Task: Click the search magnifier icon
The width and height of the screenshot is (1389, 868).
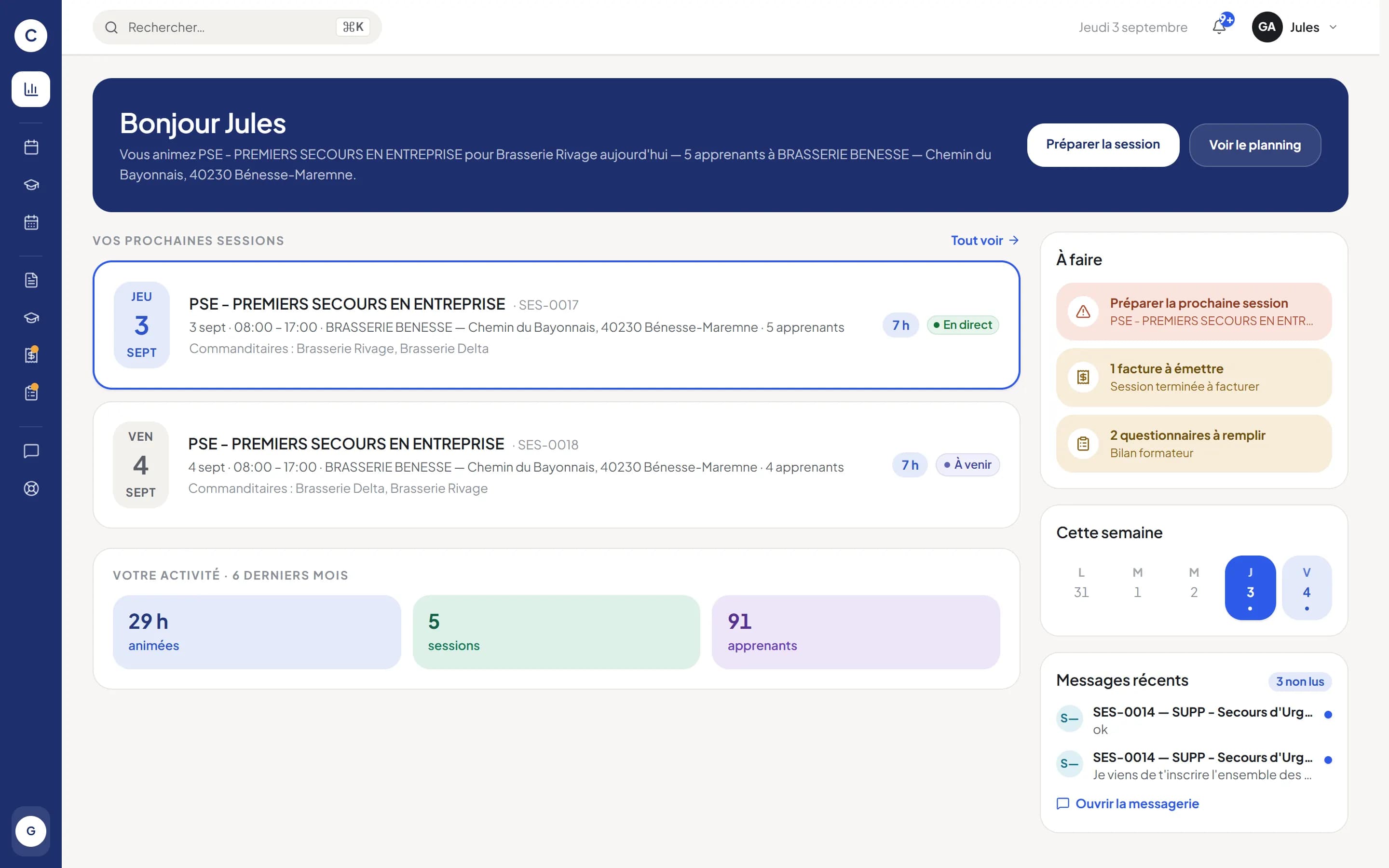Action: pyautogui.click(x=111, y=27)
